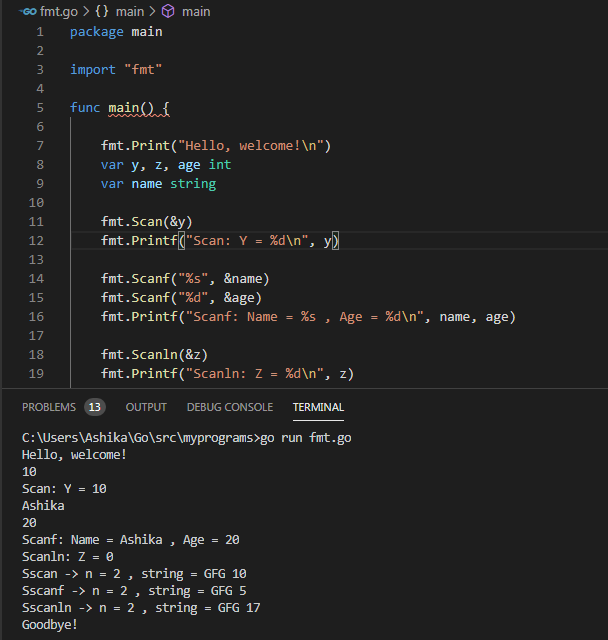Screen dimensions: 608x640
Task: Click the breadcrumb chevron after fmt.go
Action: tap(84, 11)
